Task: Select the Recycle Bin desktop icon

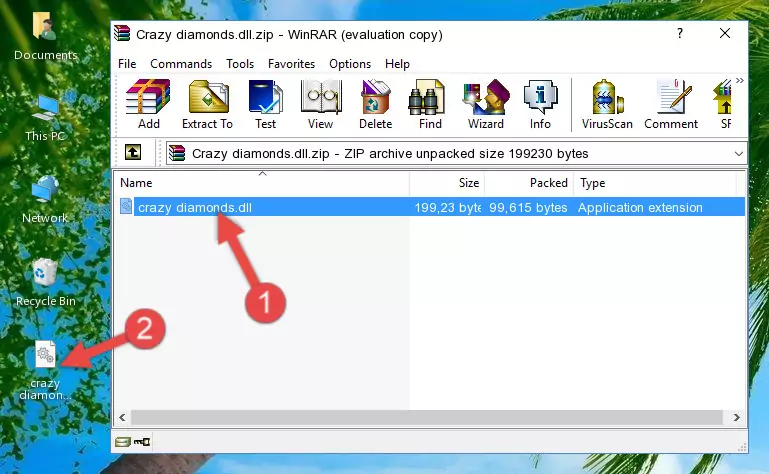Action: pyautogui.click(x=45, y=283)
